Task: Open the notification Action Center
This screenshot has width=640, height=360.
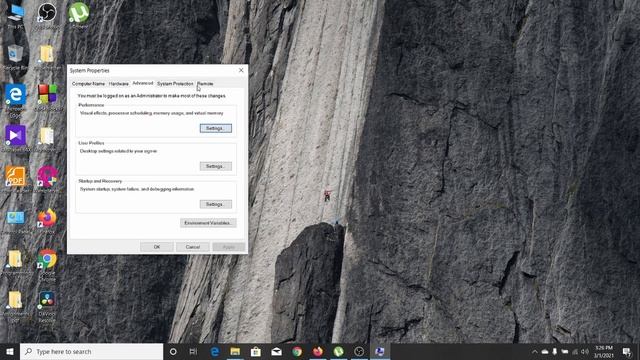Action: click(627, 351)
